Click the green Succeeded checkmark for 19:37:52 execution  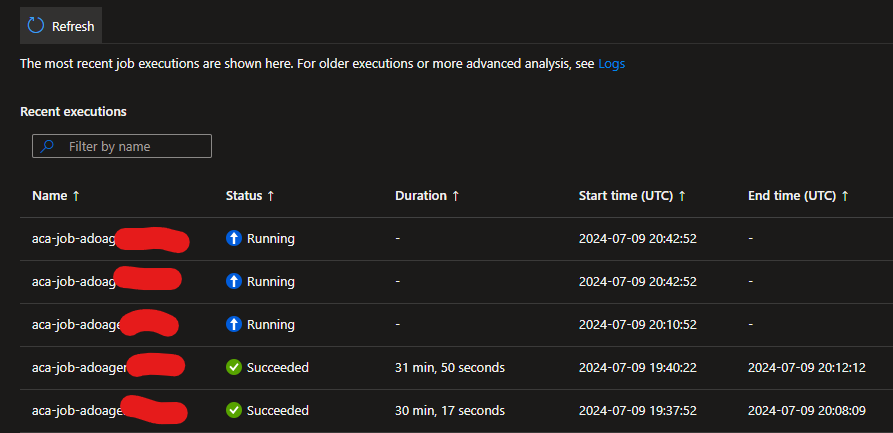point(234,410)
